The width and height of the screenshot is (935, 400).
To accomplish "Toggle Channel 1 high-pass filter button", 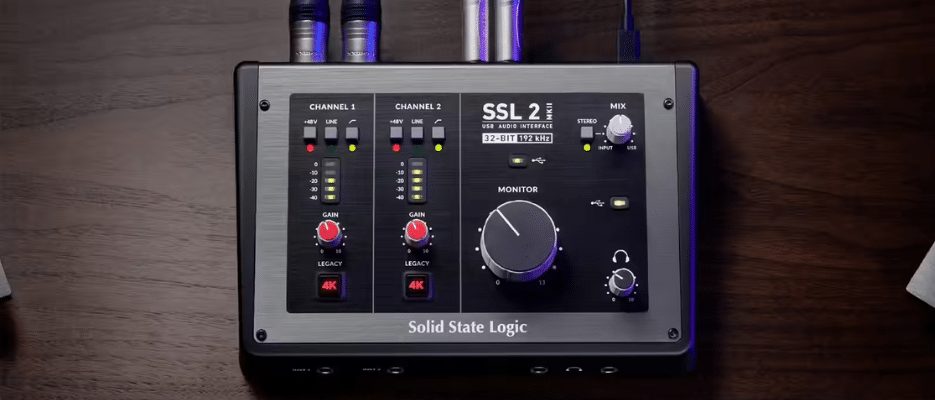I will (352, 133).
